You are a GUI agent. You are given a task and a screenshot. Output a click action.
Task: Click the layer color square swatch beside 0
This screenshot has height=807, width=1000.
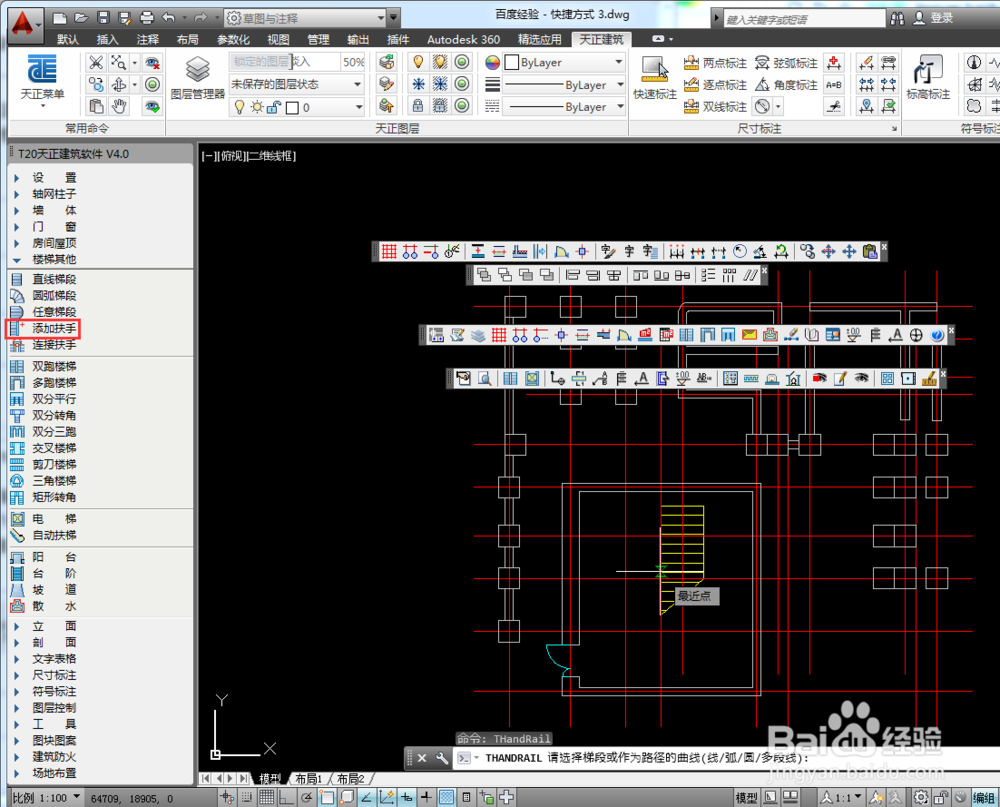(x=293, y=108)
